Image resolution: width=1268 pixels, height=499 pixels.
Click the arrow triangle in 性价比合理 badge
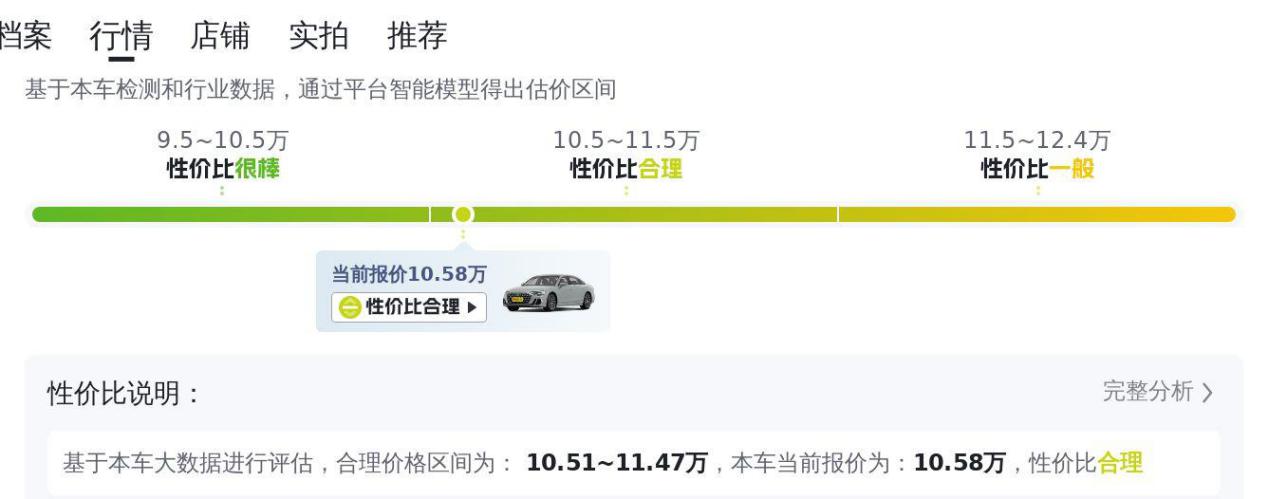click(x=472, y=307)
